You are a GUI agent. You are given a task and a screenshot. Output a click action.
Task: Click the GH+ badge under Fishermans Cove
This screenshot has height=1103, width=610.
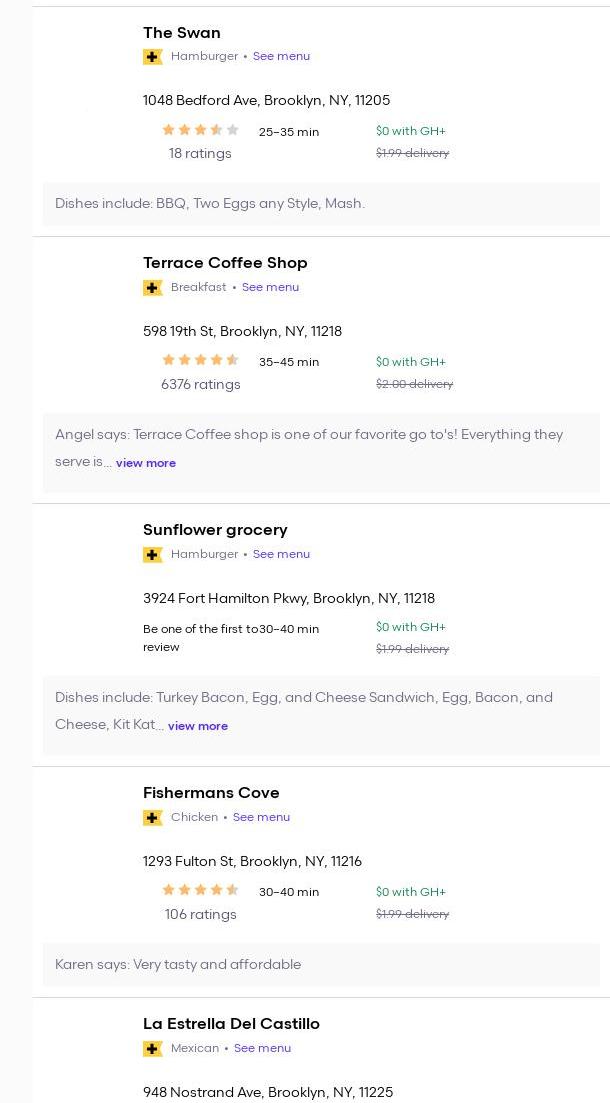tap(153, 818)
